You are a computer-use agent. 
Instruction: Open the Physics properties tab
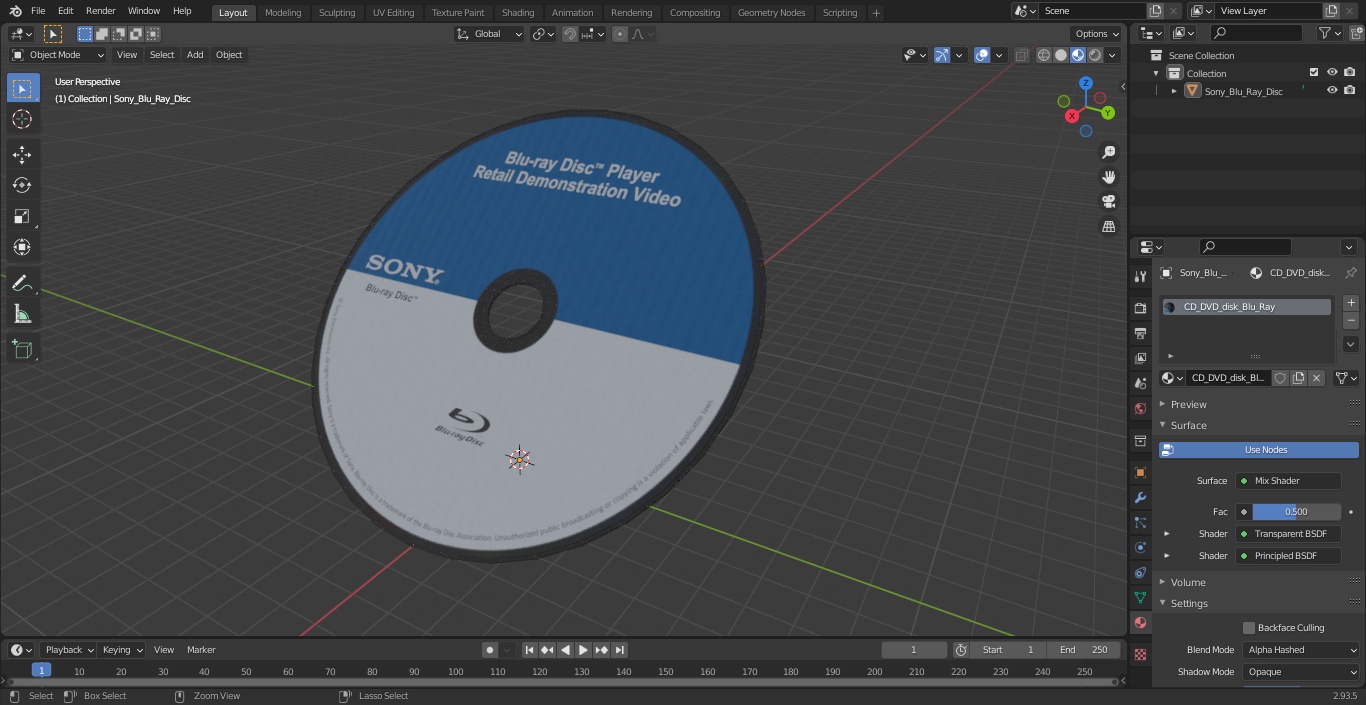1140,547
